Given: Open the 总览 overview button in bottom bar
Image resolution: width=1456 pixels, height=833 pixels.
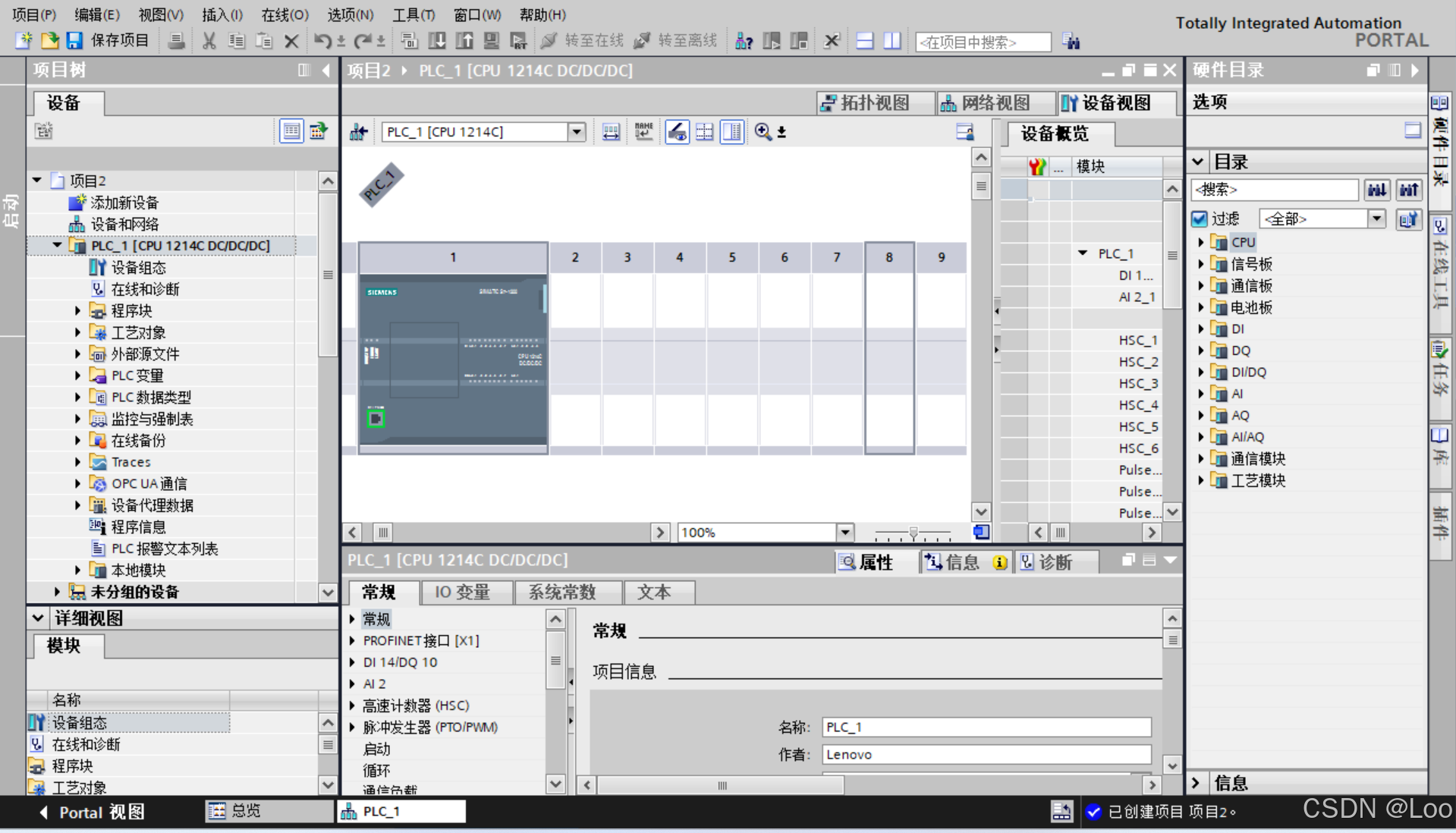Looking at the screenshot, I should 269,811.
